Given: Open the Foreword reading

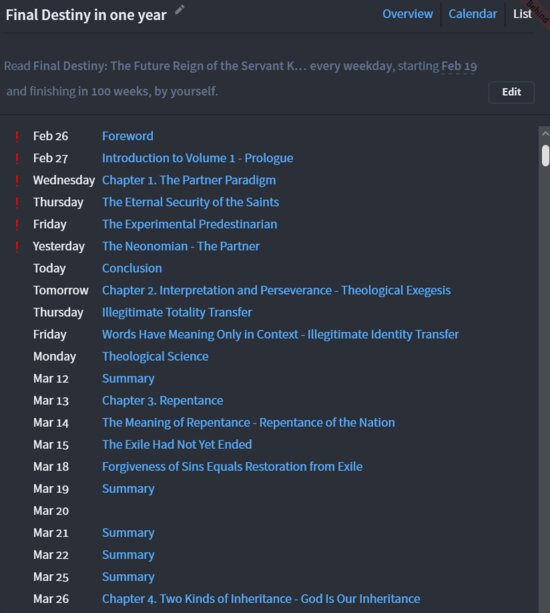Looking at the screenshot, I should 127,136.
